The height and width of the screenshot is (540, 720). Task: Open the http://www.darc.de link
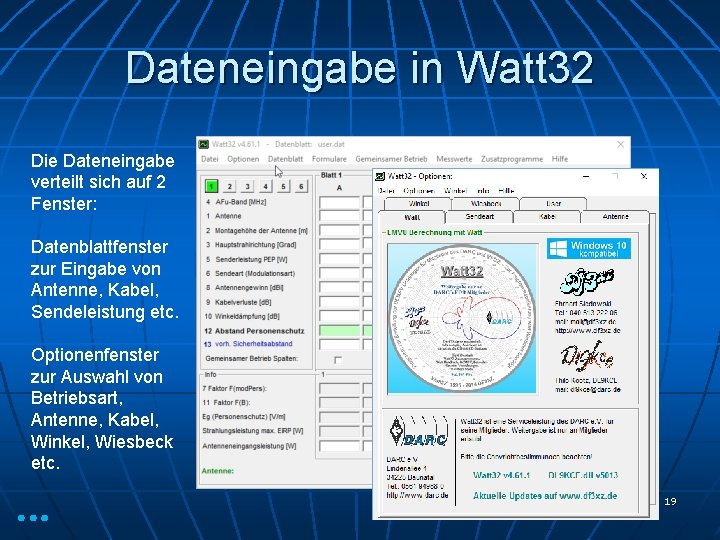(x=417, y=495)
